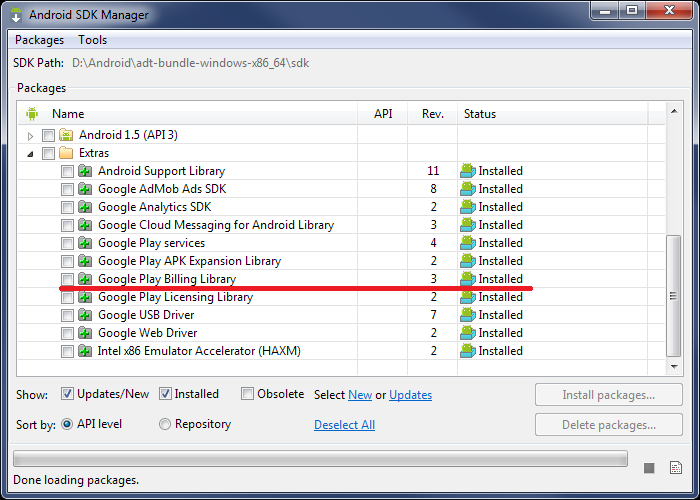Click the Install packages button
This screenshot has height=500, width=700.
click(x=608, y=395)
